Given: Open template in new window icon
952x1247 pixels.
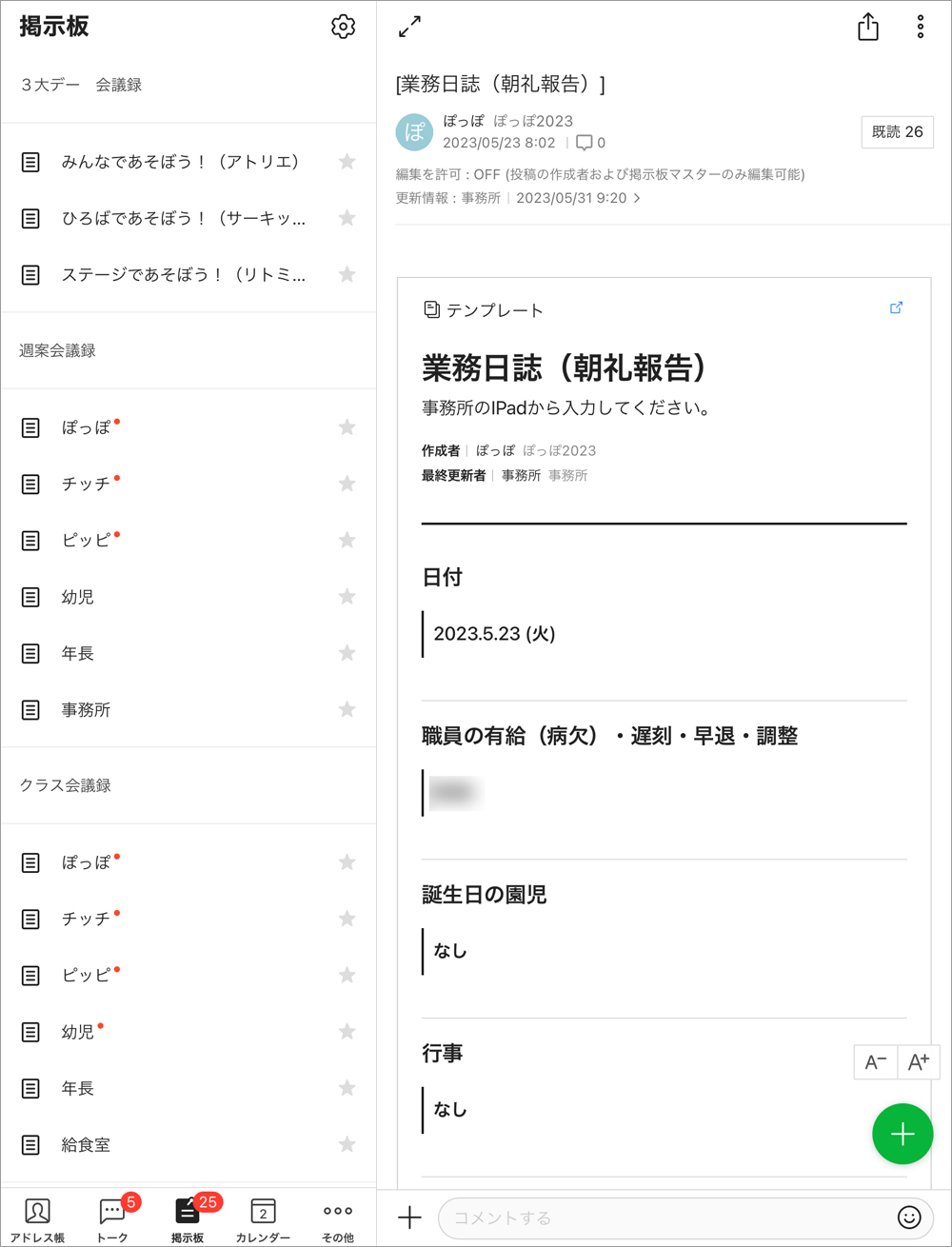Looking at the screenshot, I should (896, 307).
